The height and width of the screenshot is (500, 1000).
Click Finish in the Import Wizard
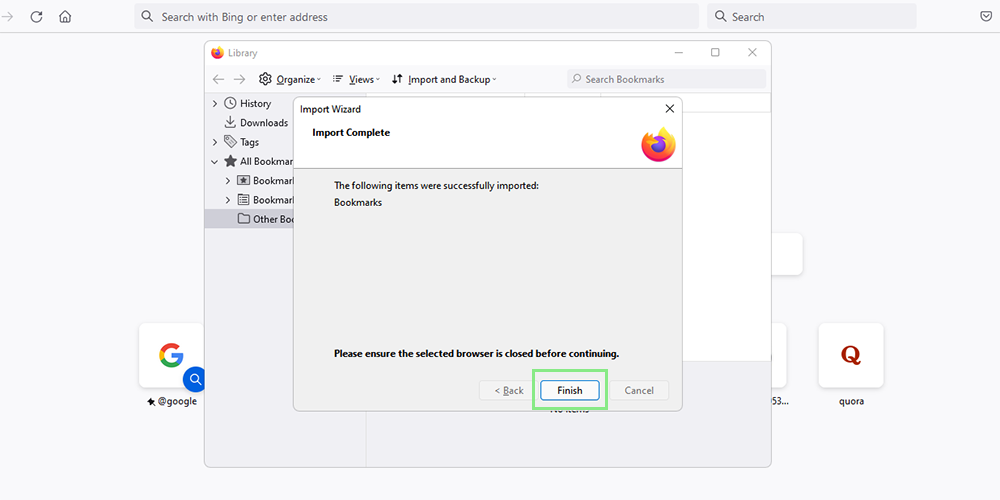(x=570, y=390)
